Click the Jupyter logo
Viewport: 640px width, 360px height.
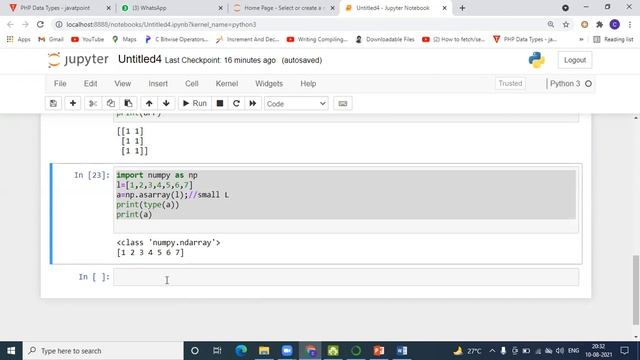[78, 60]
